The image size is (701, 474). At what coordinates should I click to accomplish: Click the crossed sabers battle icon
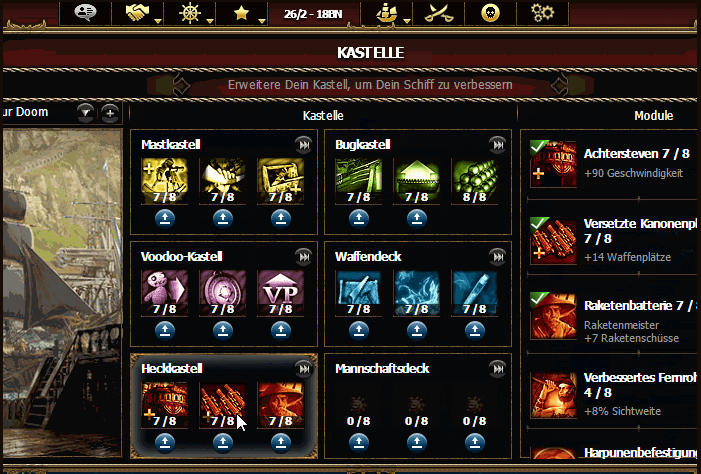point(438,13)
